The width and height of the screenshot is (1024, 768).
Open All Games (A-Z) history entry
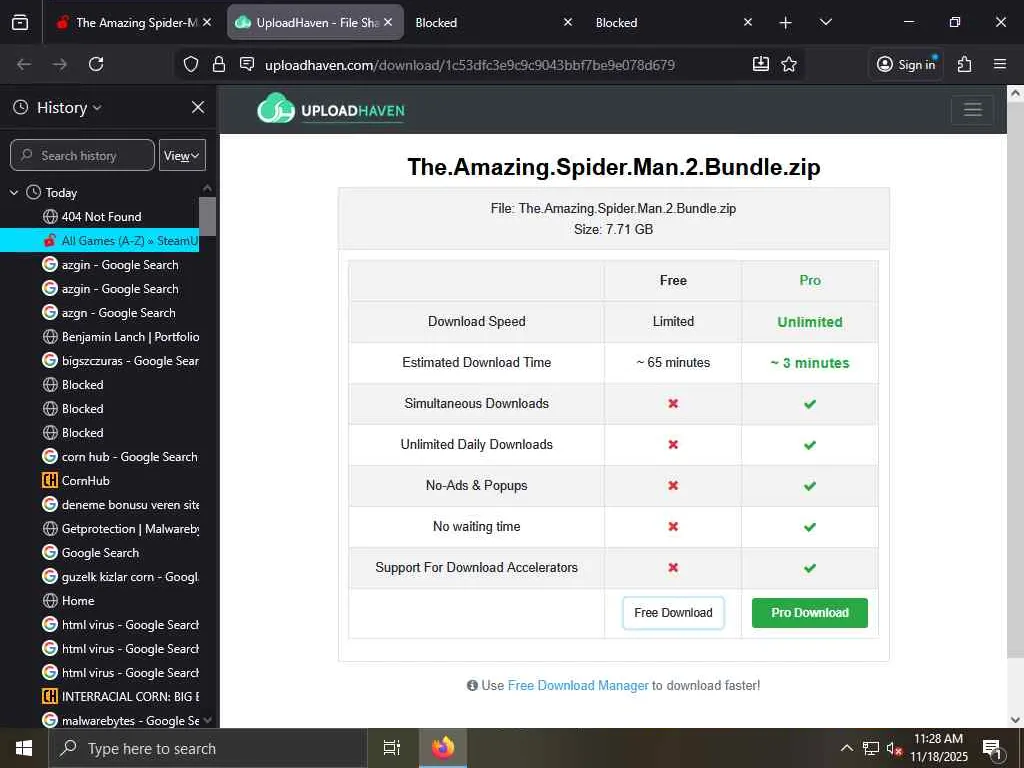pos(100,240)
